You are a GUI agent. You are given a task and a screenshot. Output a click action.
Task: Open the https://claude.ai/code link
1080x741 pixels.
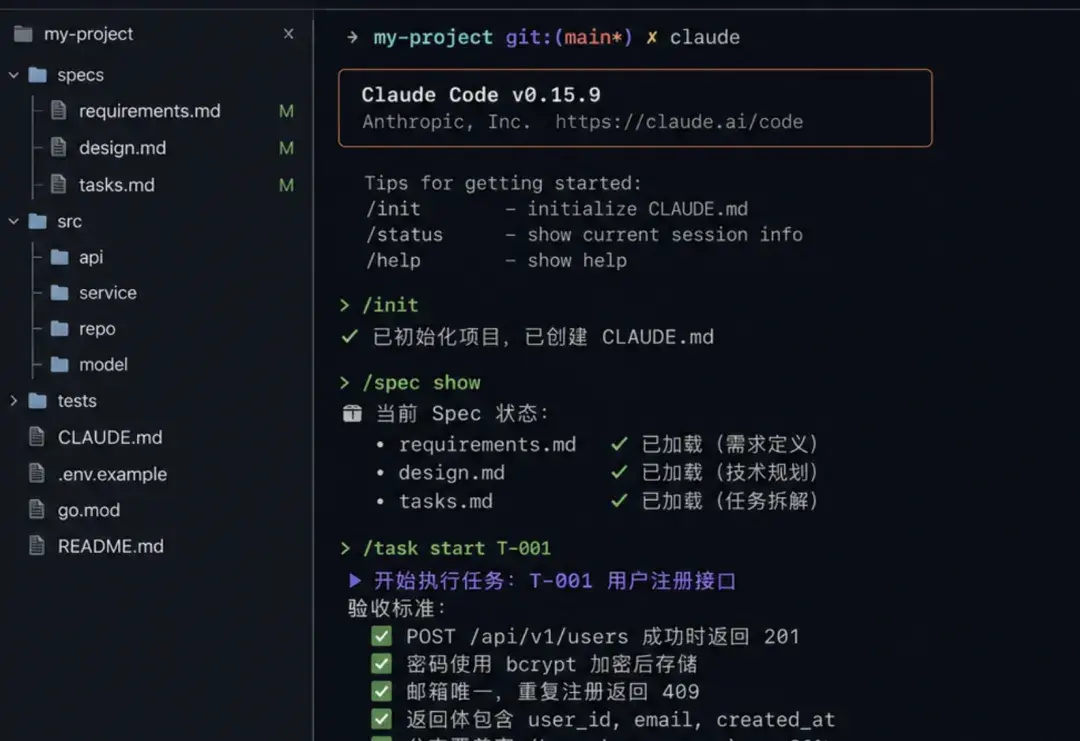click(x=679, y=122)
